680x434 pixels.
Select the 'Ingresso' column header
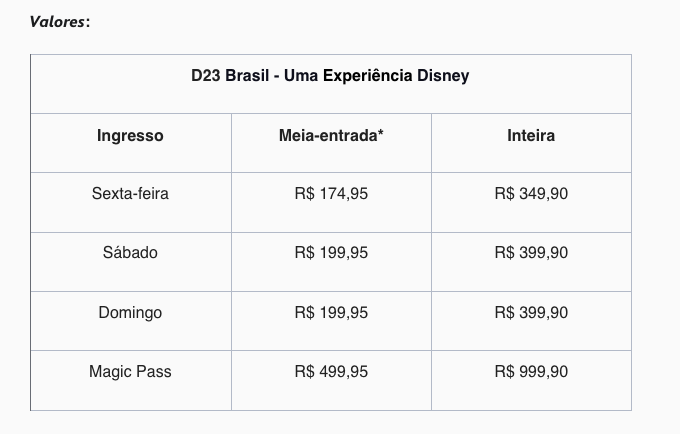(x=130, y=135)
